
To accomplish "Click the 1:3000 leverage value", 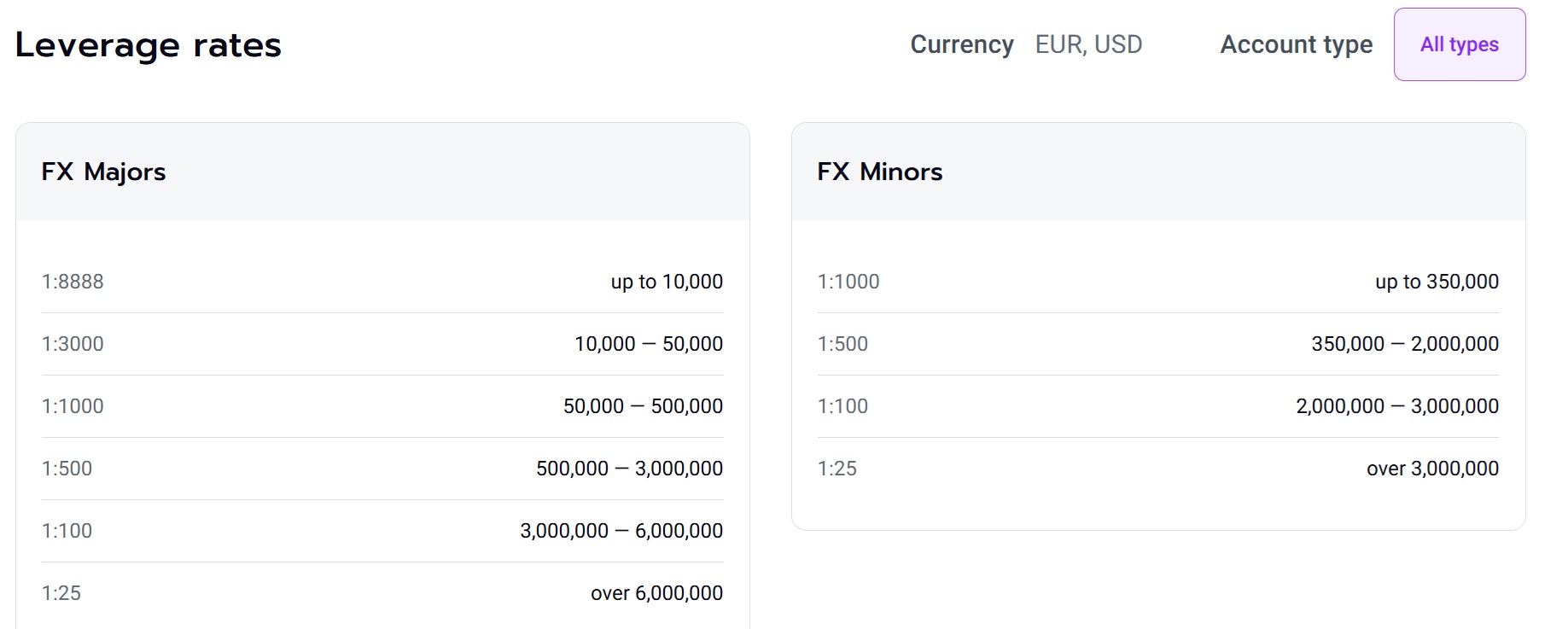I will (x=73, y=344).
